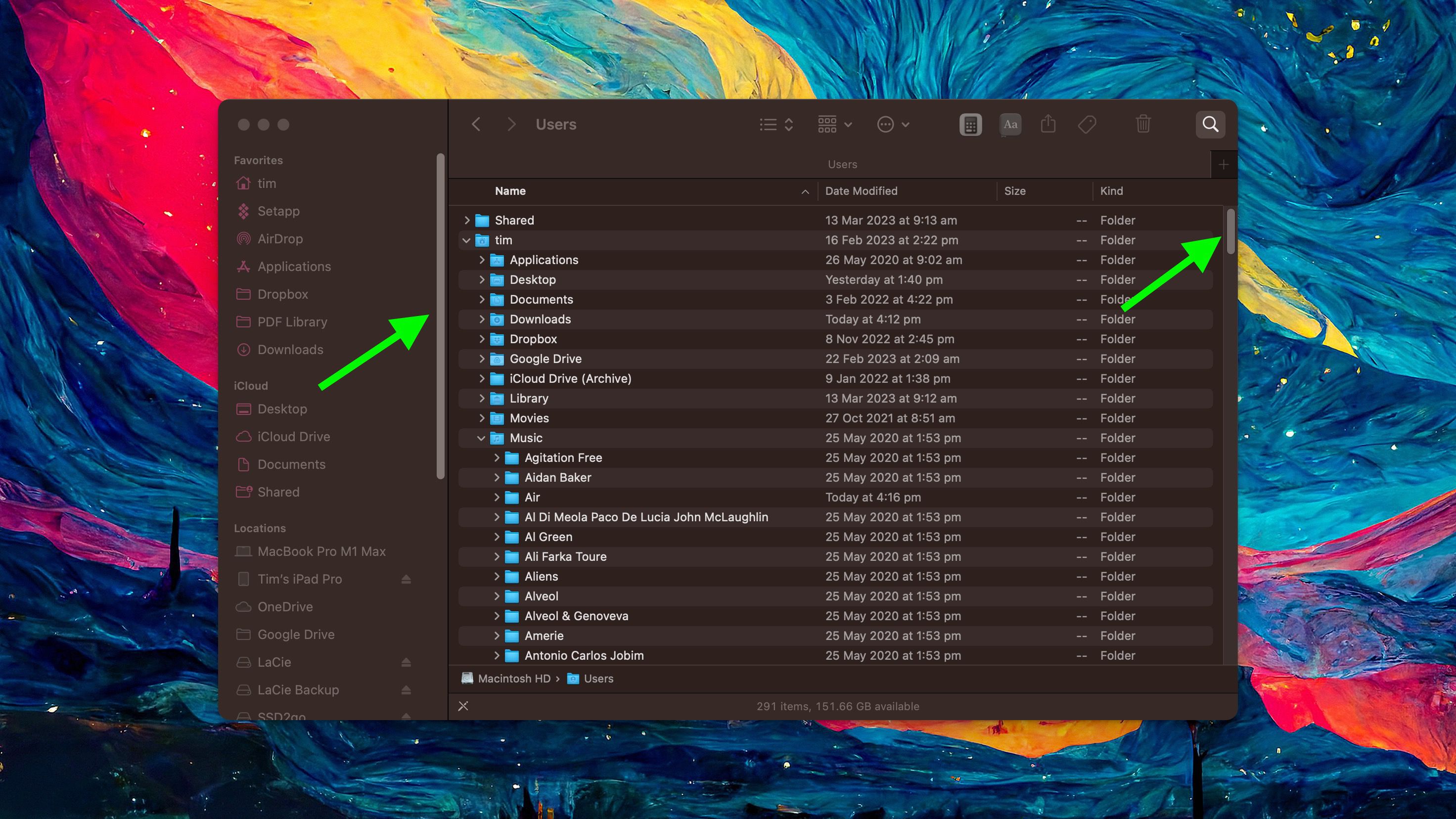The height and width of the screenshot is (819, 1456).
Task: Click the forward navigation arrow button
Action: (510, 124)
